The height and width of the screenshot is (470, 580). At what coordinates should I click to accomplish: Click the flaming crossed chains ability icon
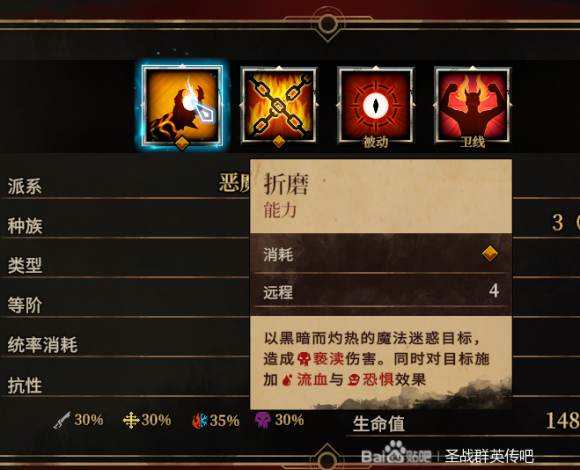coord(279,105)
